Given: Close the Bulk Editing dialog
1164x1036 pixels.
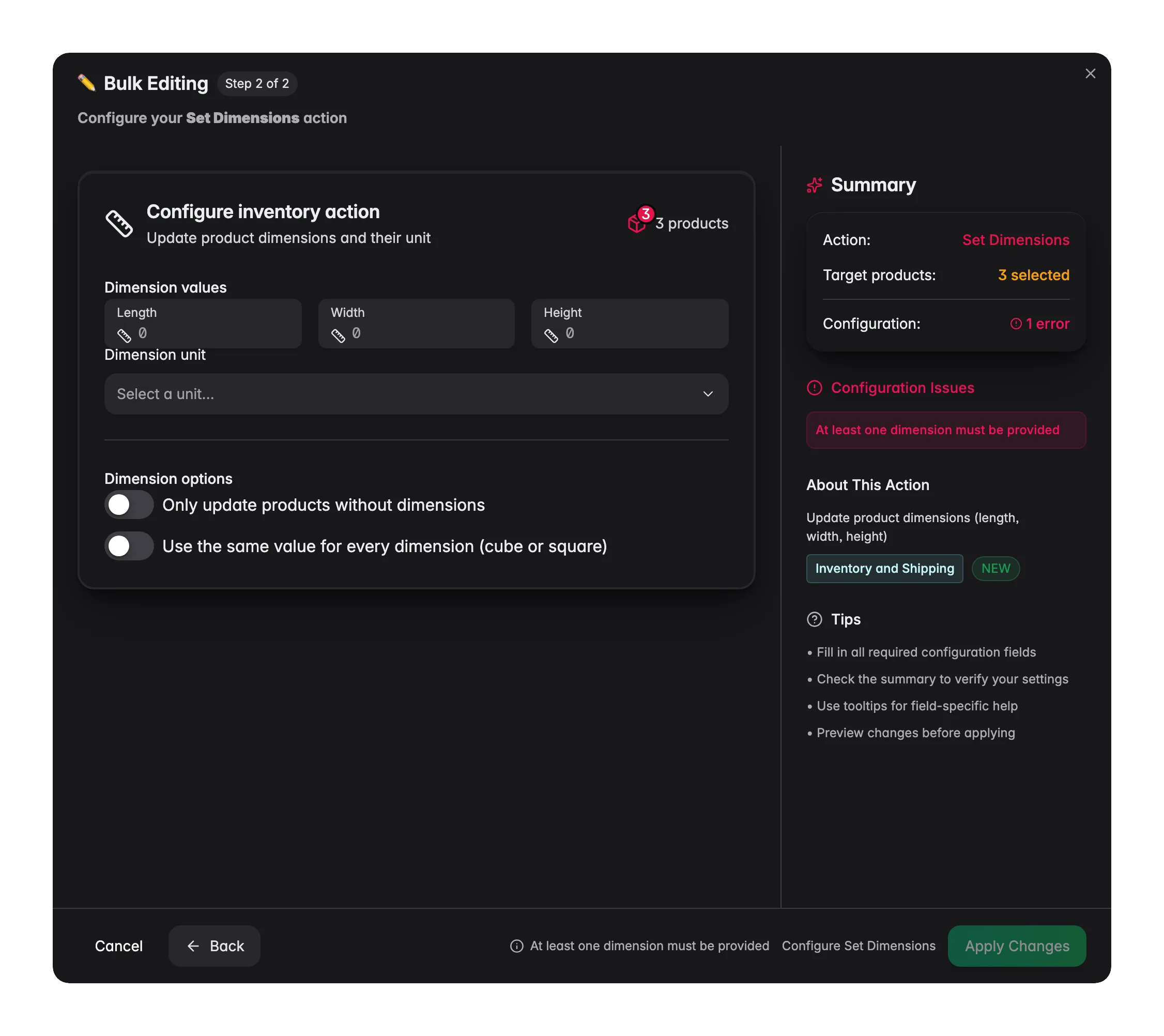Looking at the screenshot, I should (1090, 73).
